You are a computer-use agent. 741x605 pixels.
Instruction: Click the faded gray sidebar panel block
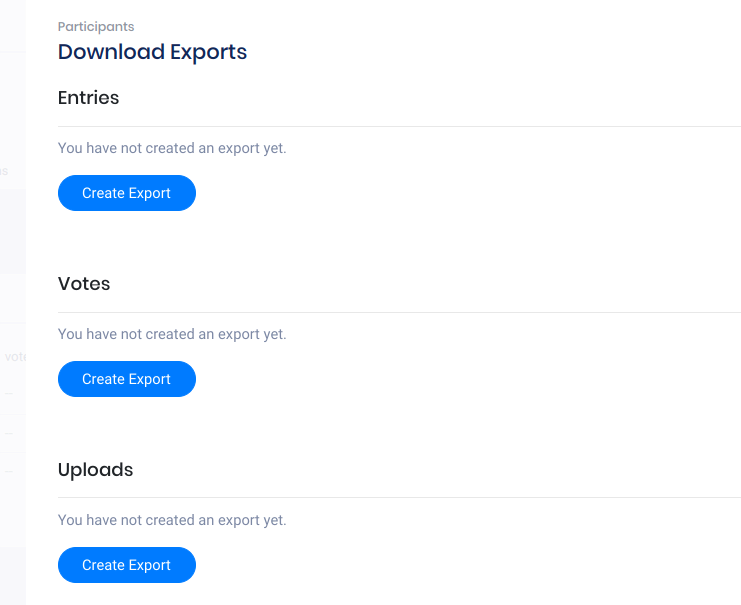tap(12, 230)
